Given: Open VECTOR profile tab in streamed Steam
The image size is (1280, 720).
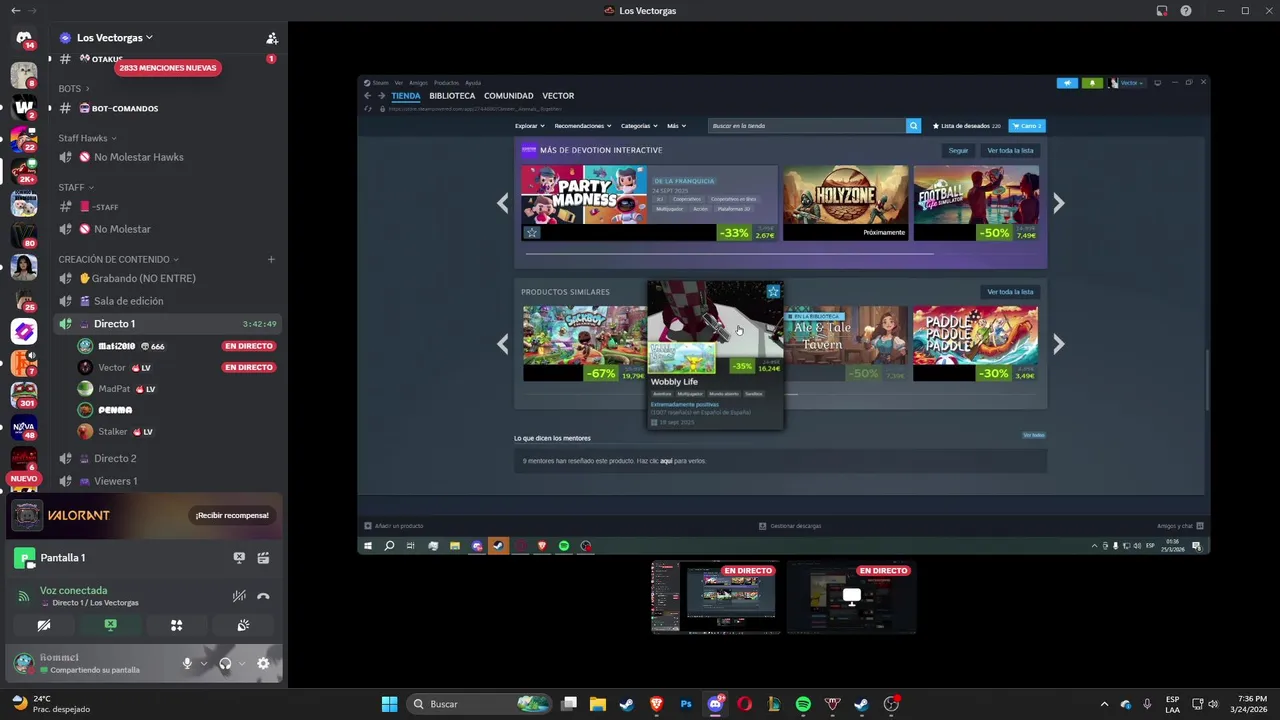Looking at the screenshot, I should point(558,96).
